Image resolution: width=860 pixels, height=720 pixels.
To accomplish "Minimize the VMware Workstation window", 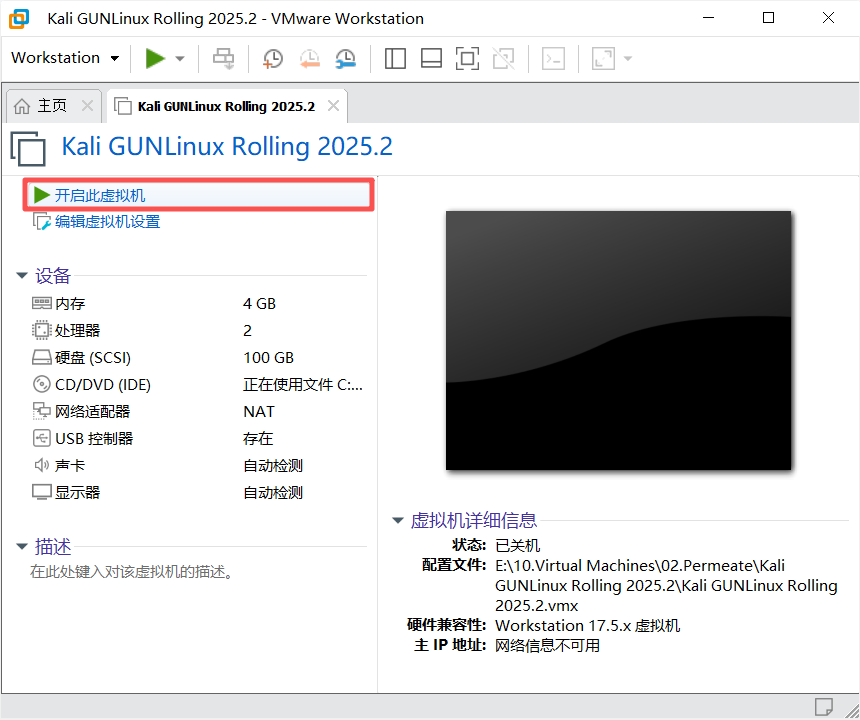I will tap(709, 18).
